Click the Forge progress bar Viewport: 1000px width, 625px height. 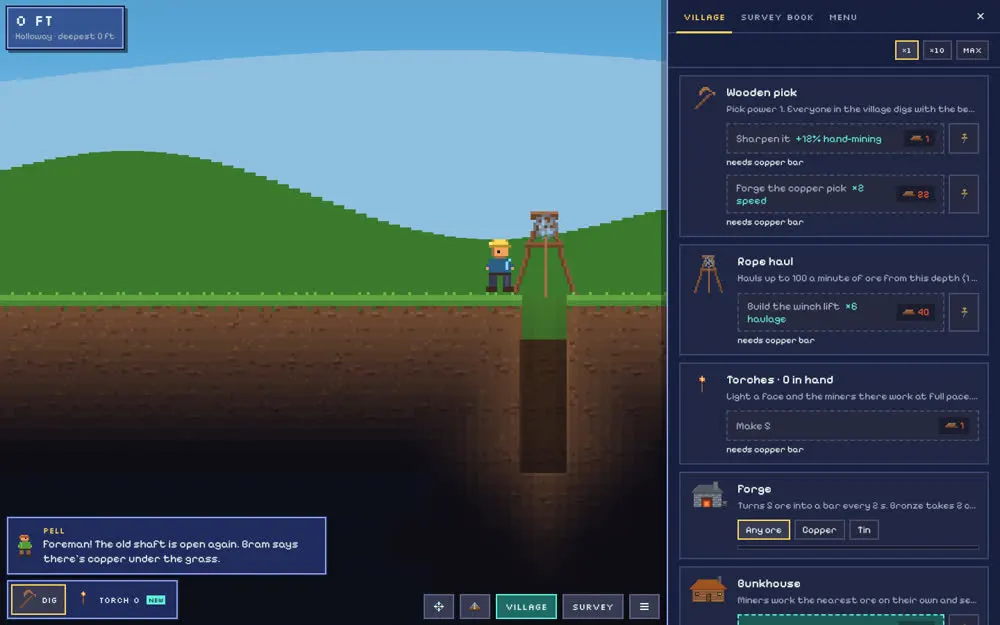[858, 547]
